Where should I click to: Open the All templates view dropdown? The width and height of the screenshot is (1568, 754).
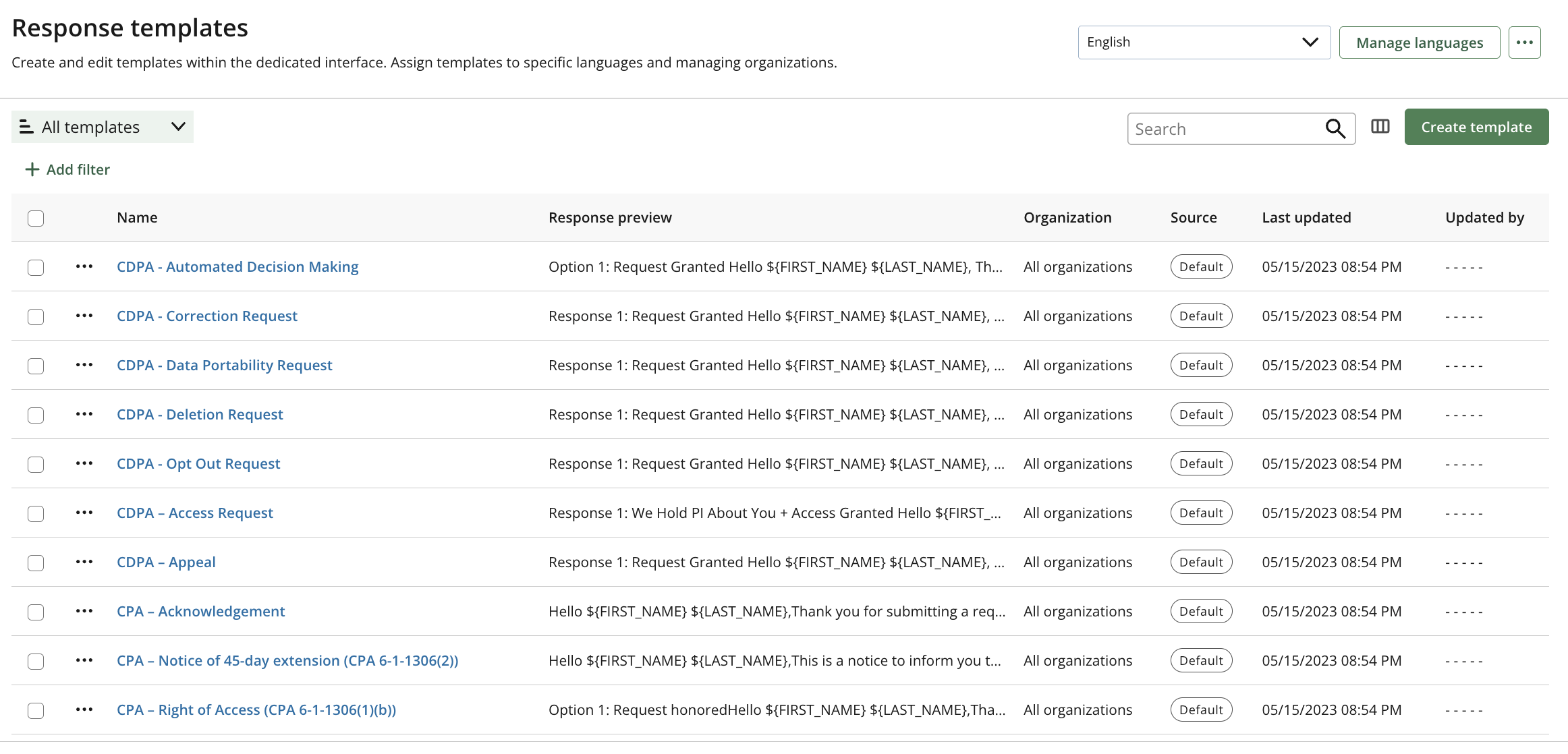[103, 127]
